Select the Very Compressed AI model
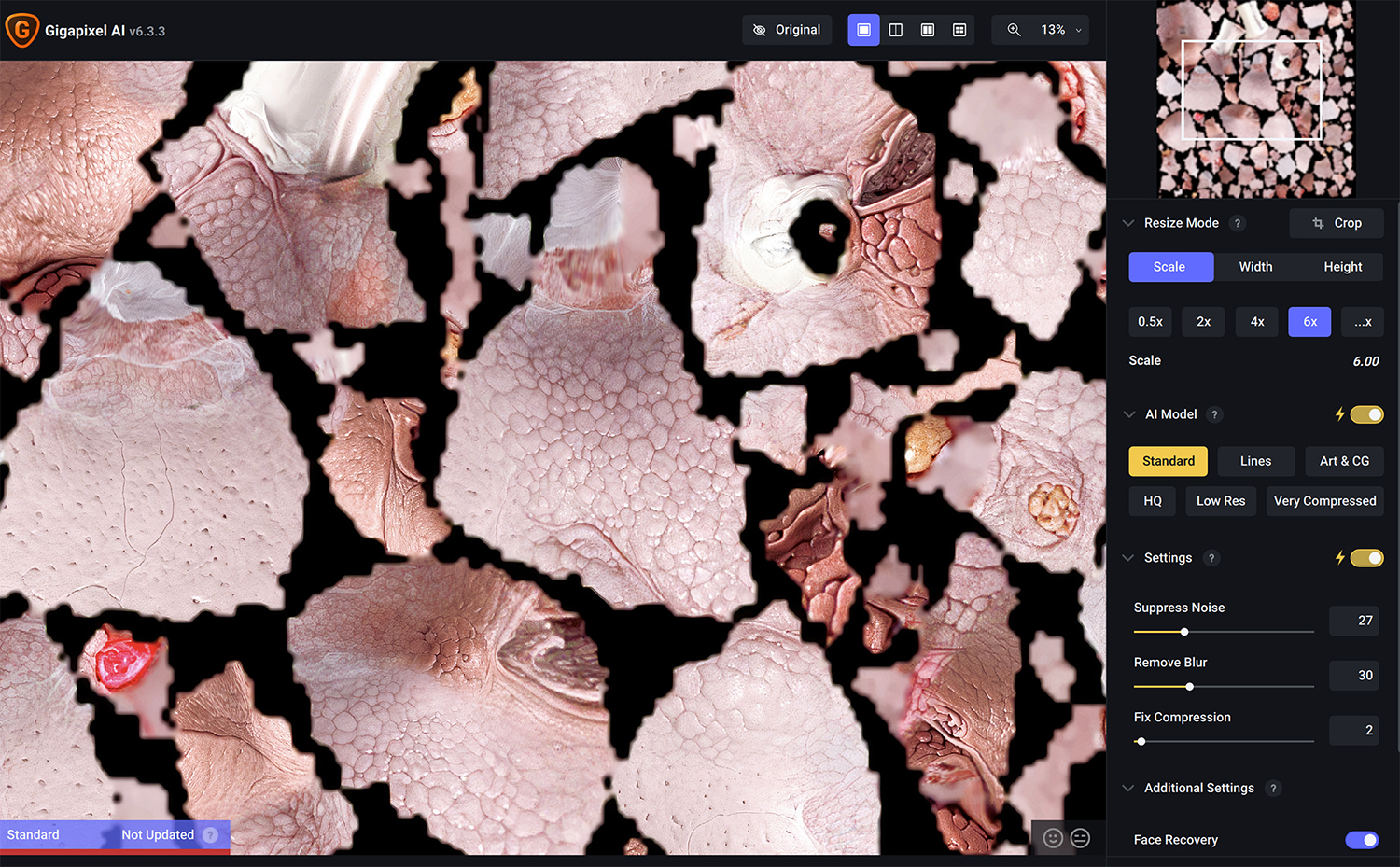This screenshot has height=867, width=1400. pyautogui.click(x=1324, y=501)
